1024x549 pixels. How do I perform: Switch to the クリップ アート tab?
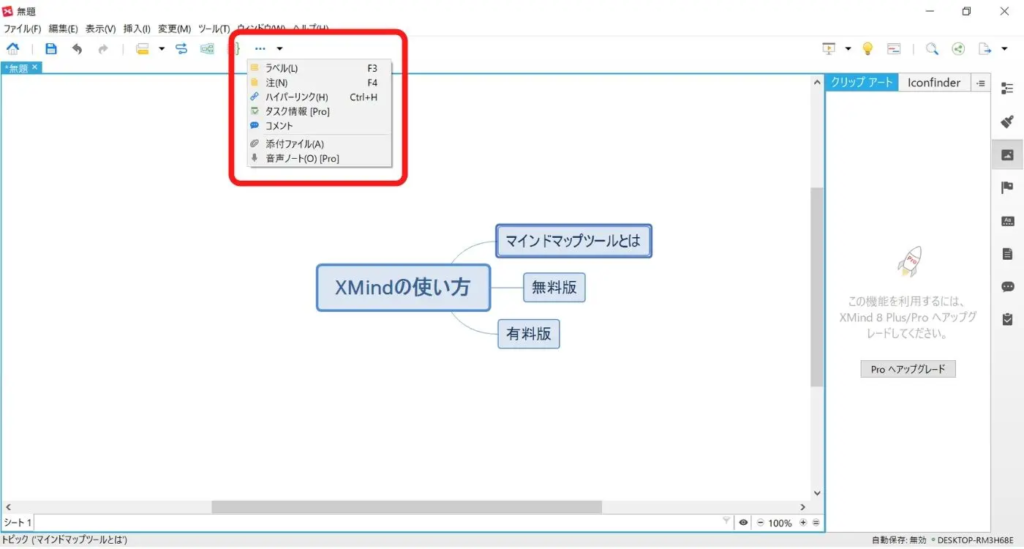click(x=861, y=82)
